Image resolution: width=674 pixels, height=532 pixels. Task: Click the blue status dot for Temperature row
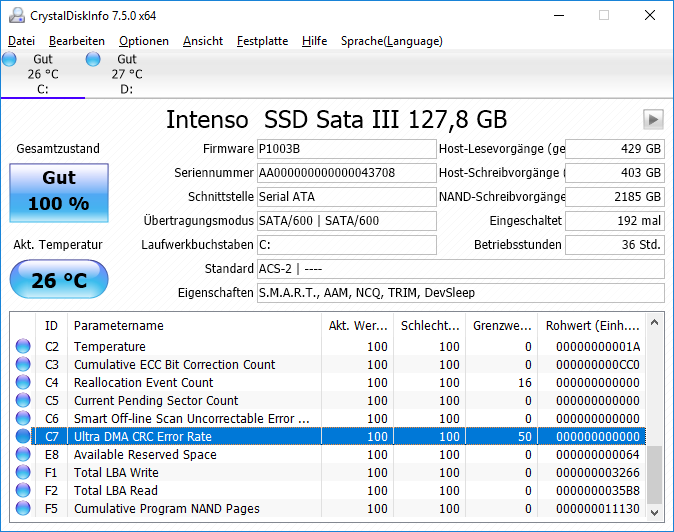tap(23, 346)
